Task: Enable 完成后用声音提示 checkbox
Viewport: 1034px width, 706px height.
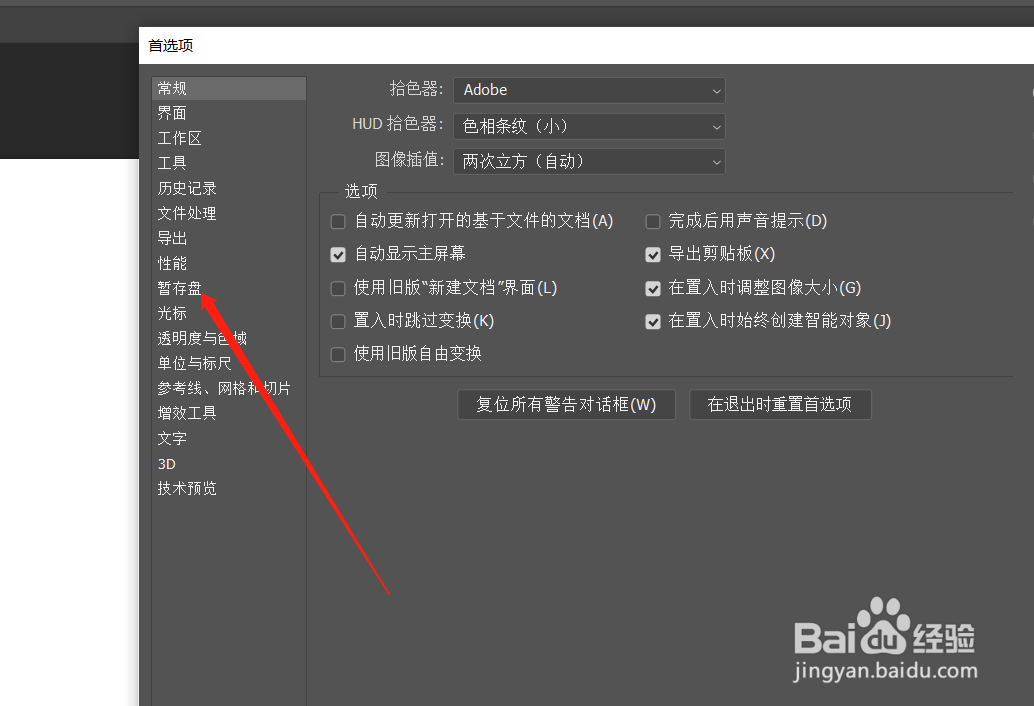Action: point(653,221)
